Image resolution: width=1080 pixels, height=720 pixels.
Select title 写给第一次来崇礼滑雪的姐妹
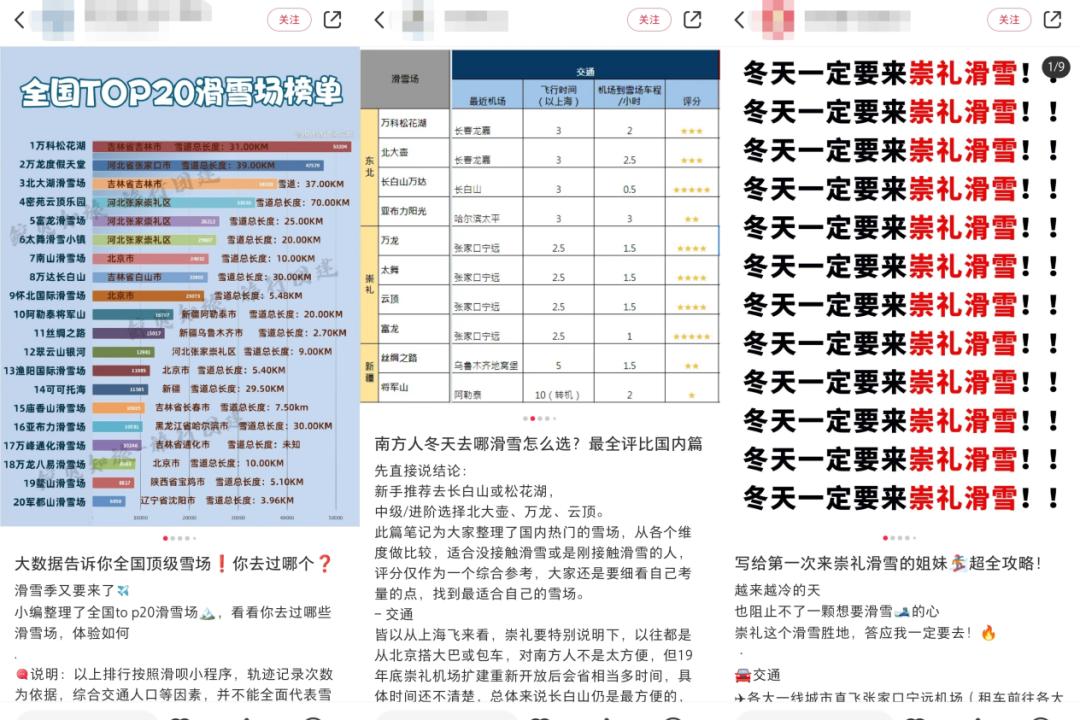(889, 563)
